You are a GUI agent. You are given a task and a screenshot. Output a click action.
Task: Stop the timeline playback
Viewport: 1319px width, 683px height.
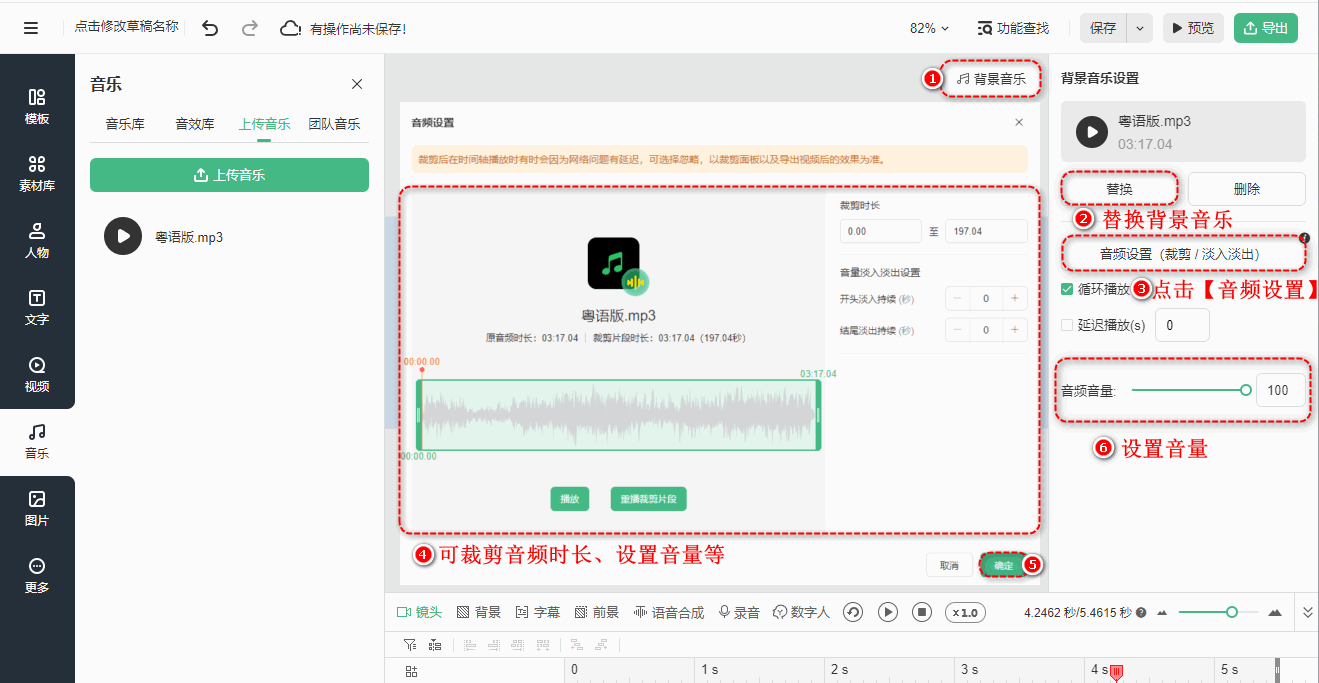923,612
